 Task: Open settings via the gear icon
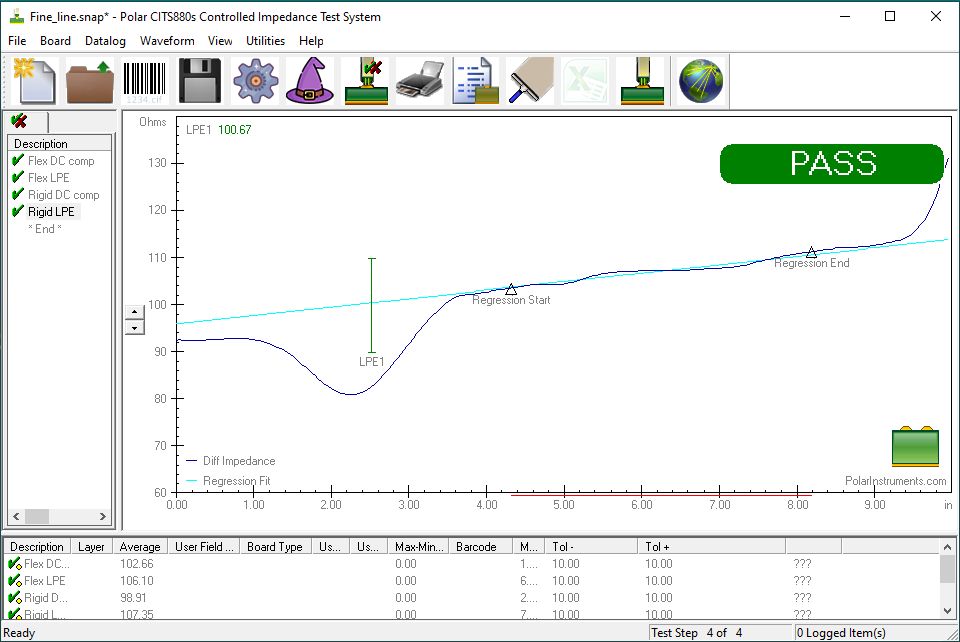pos(255,81)
